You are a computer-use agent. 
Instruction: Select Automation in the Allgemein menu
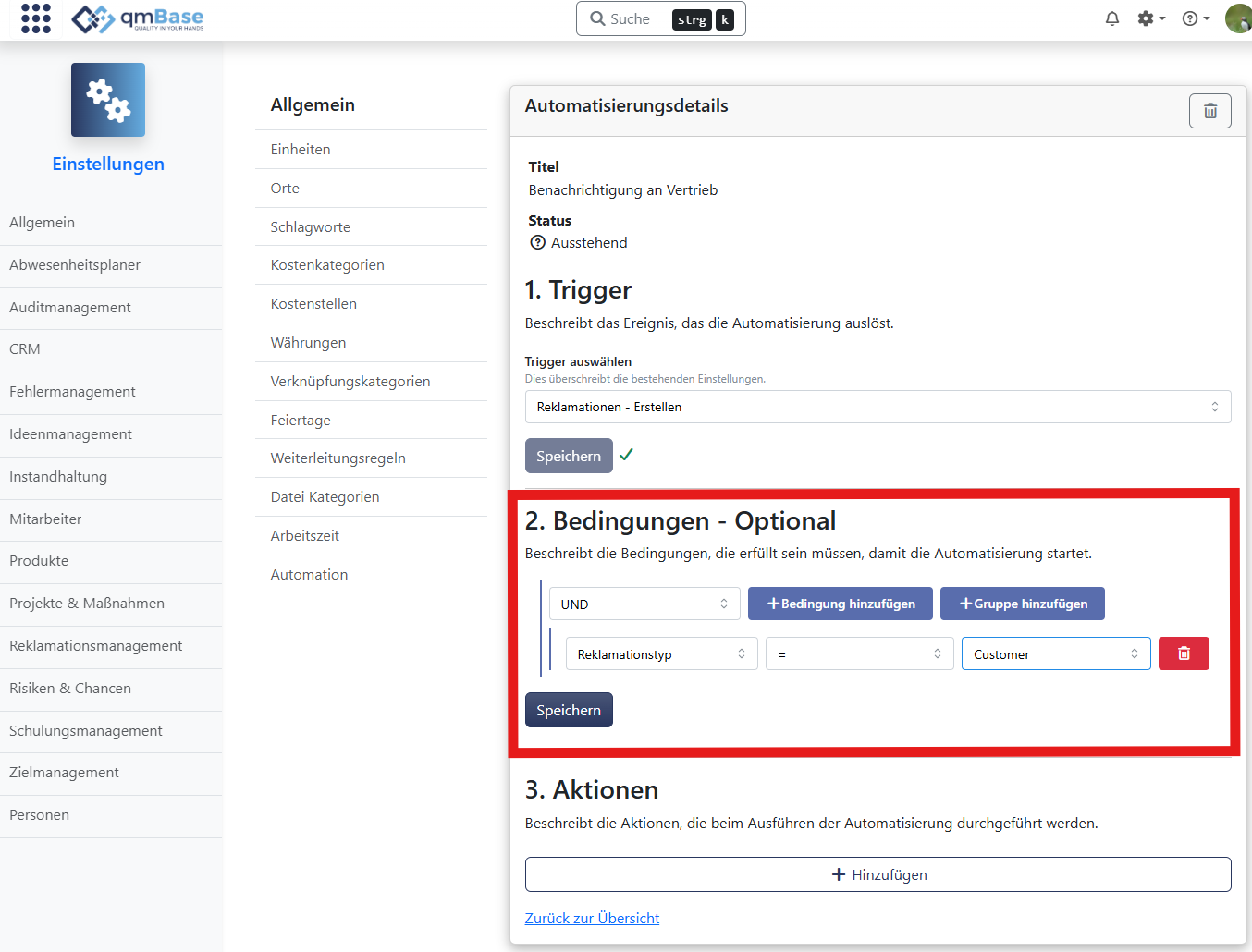pyautogui.click(x=310, y=574)
